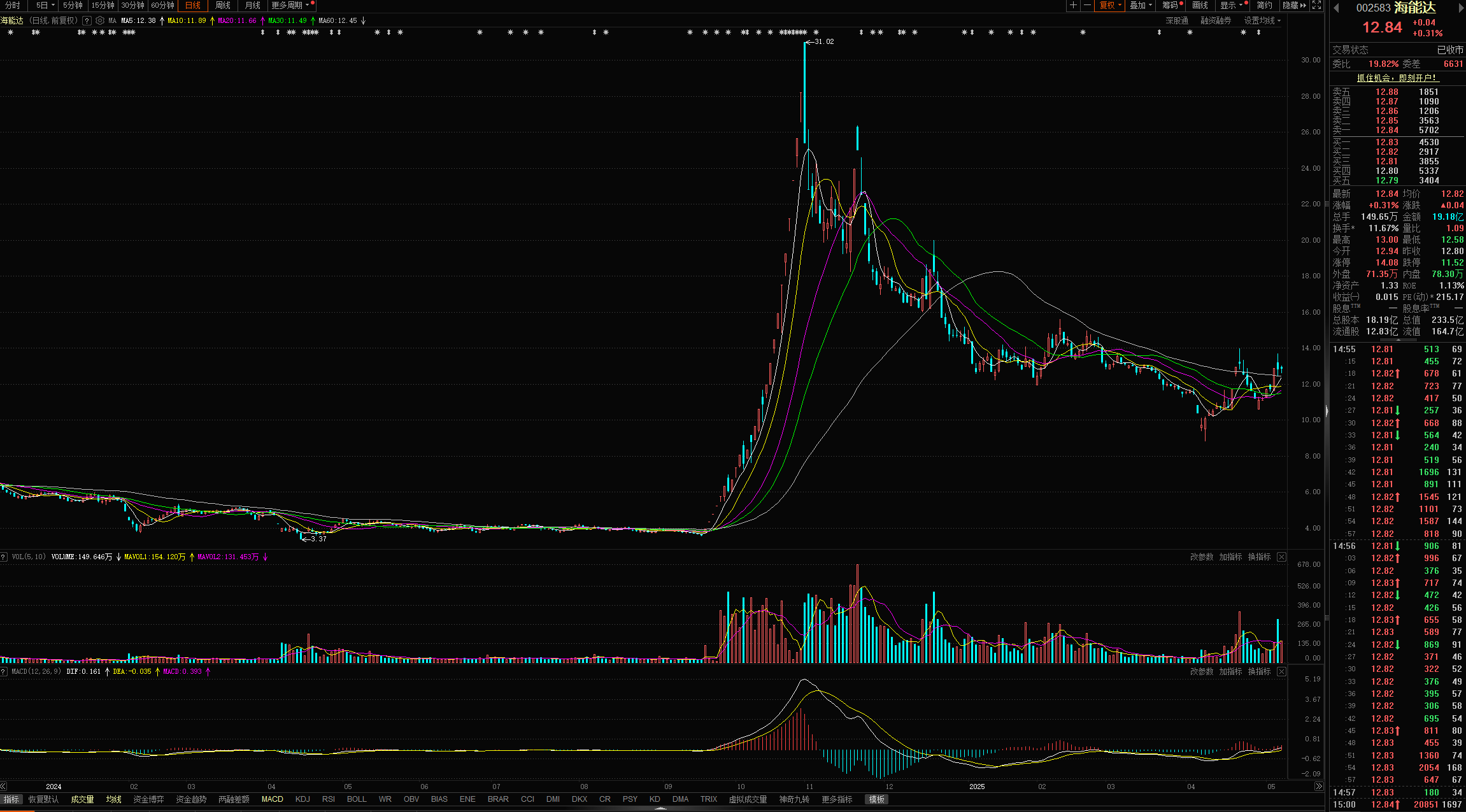Image resolution: width=1466 pixels, height=812 pixels.
Task: Collapse right panel via edge handle
Action: click(x=1327, y=411)
